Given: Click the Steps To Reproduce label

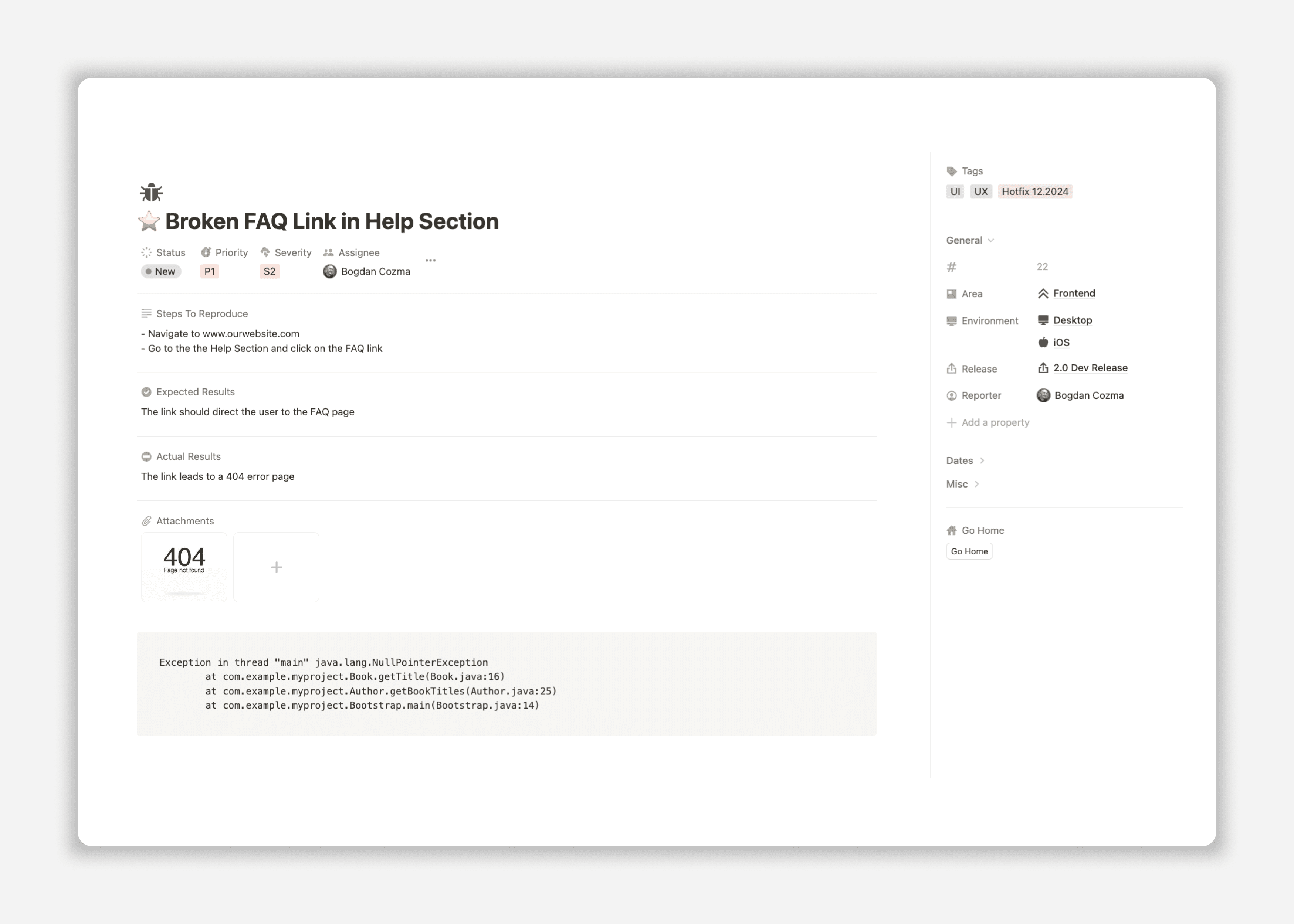Looking at the screenshot, I should pos(202,313).
